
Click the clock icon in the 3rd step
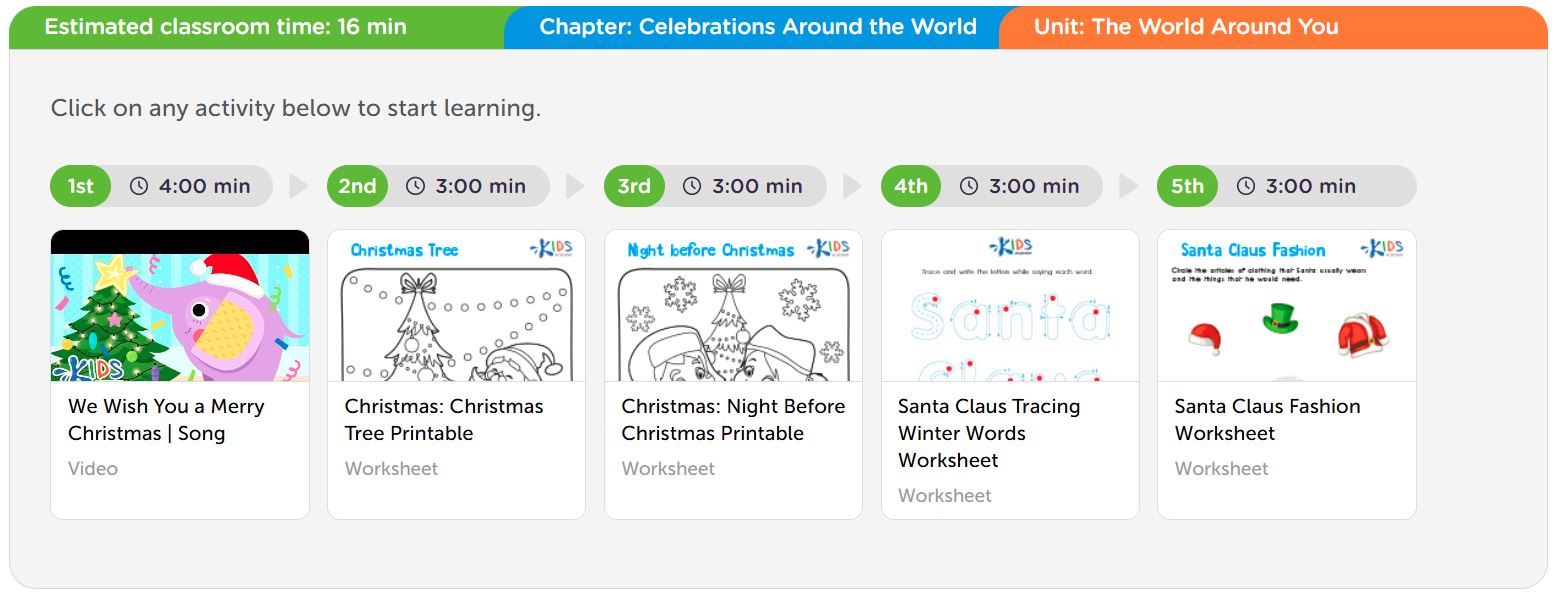pyautogui.click(x=692, y=186)
